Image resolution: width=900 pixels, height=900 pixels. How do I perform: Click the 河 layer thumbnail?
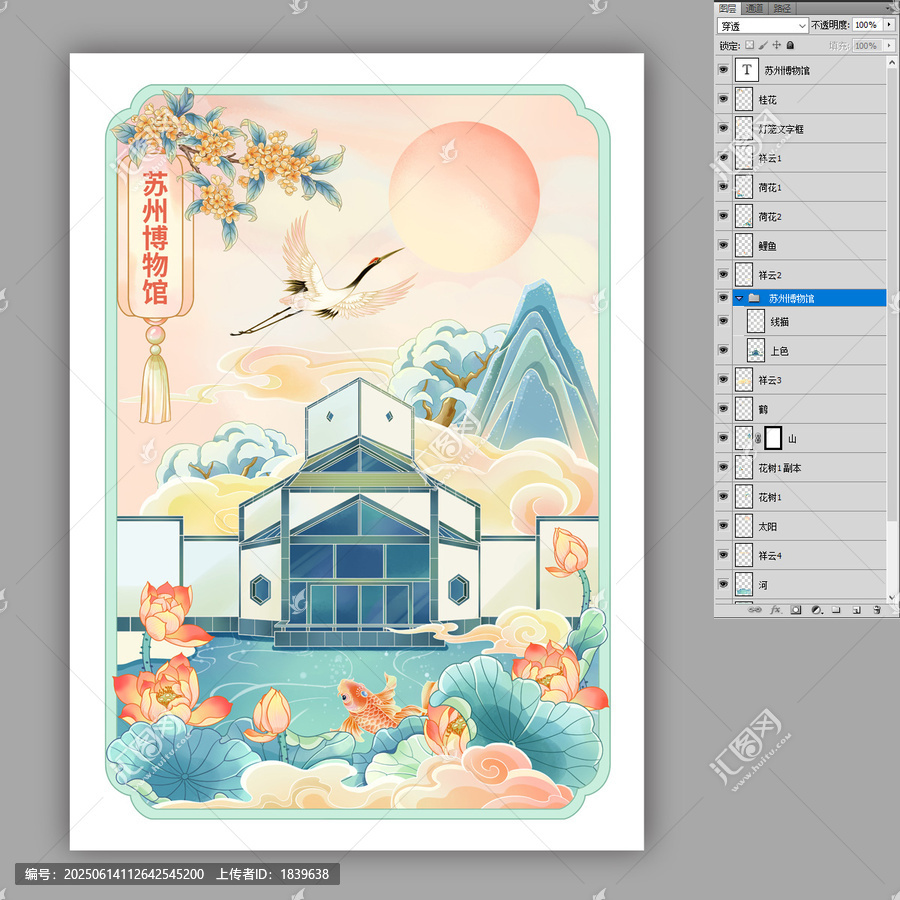click(744, 584)
